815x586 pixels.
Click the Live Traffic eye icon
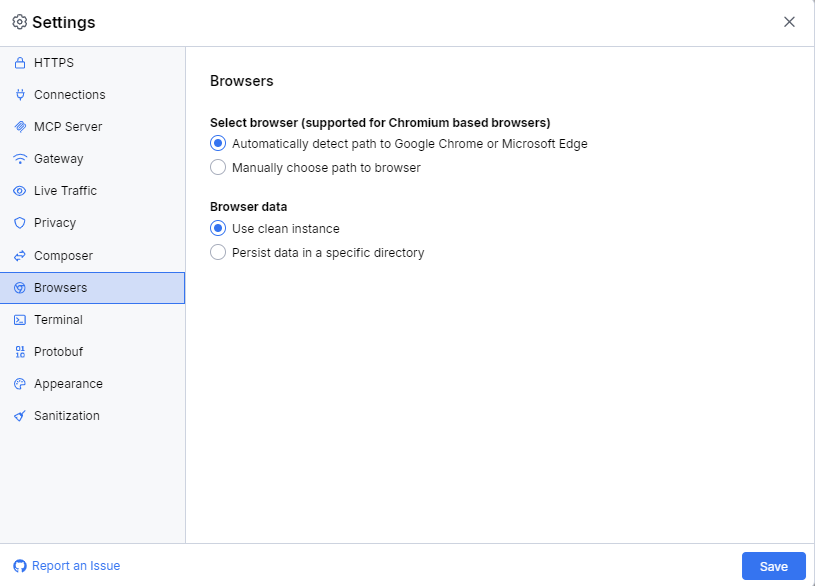point(21,190)
